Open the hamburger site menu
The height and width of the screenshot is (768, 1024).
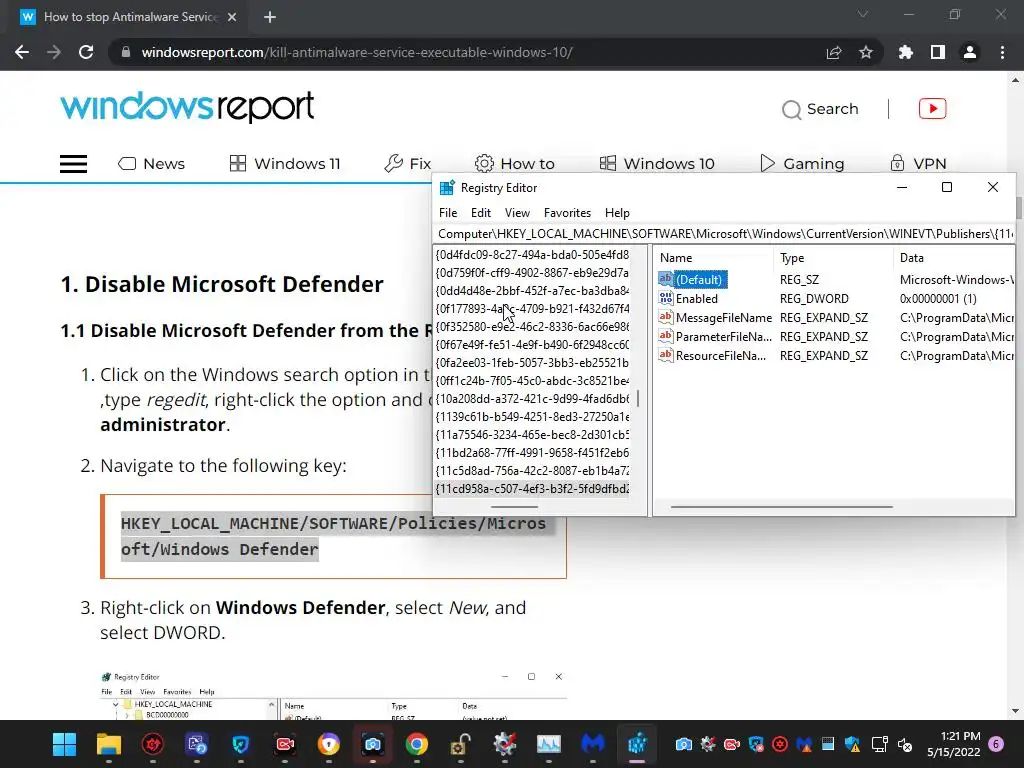pos(73,163)
